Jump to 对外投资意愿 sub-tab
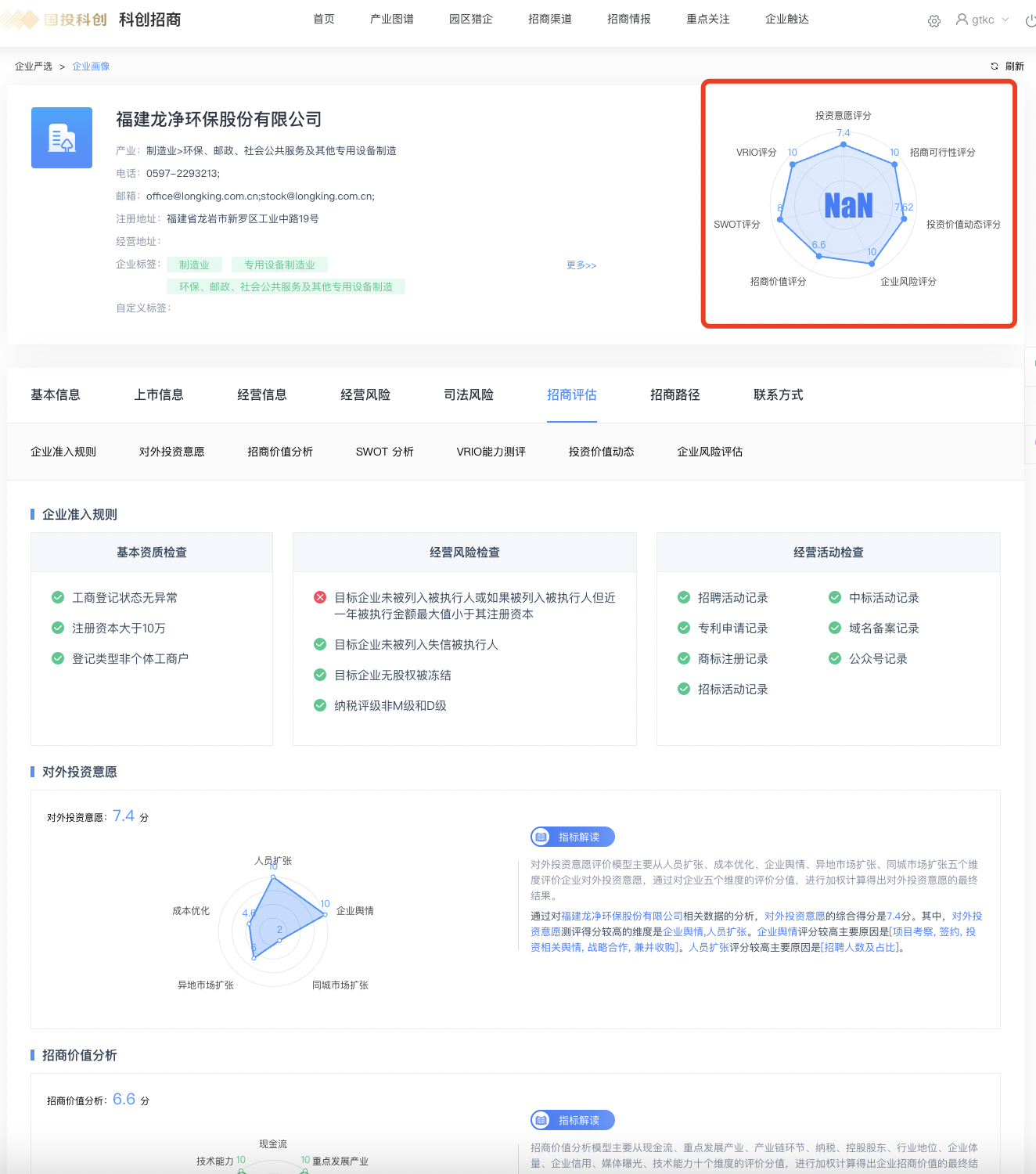This screenshot has height=1174, width=1036. coord(172,452)
